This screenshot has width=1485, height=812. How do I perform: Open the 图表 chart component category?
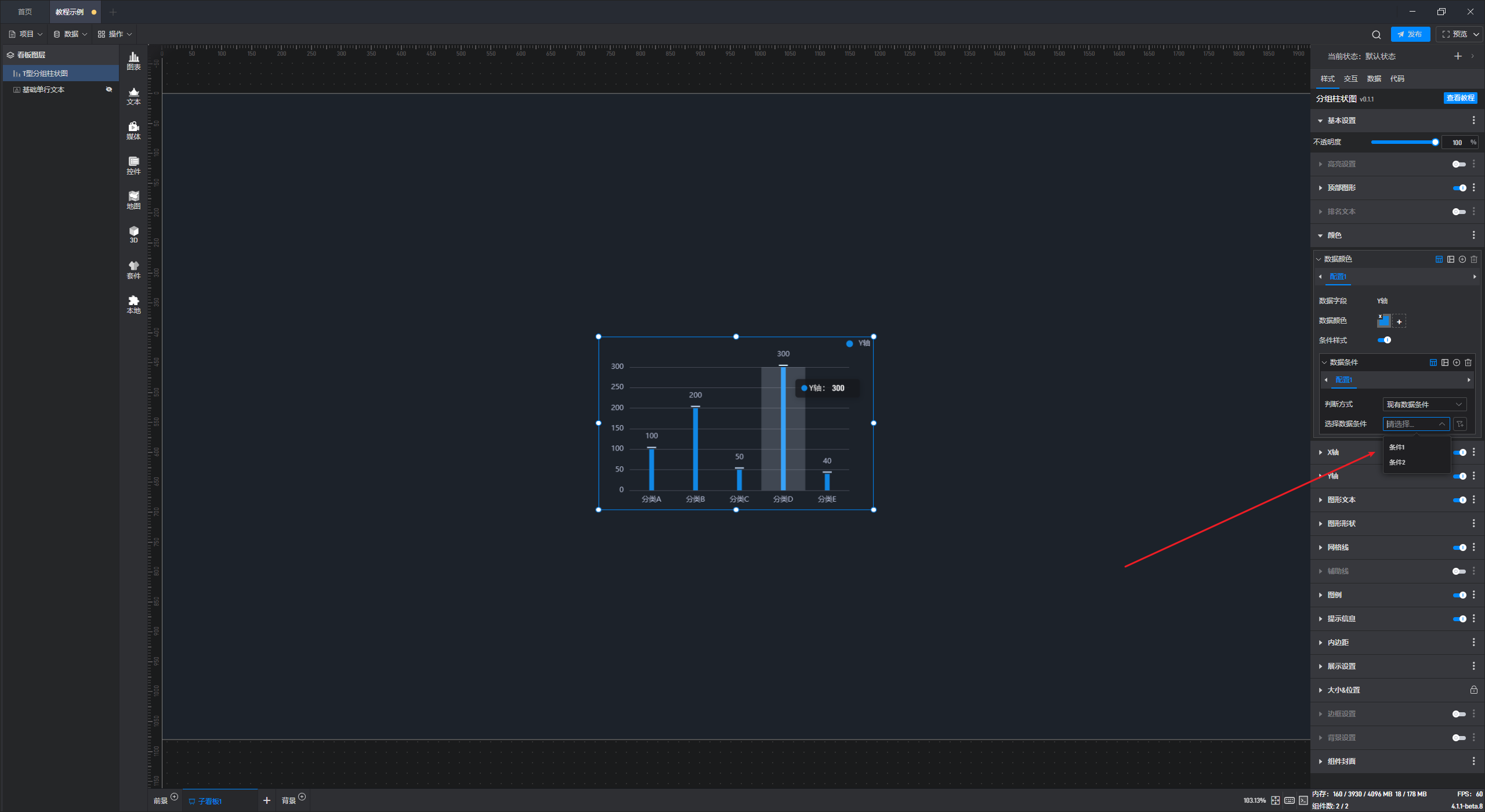click(133, 60)
